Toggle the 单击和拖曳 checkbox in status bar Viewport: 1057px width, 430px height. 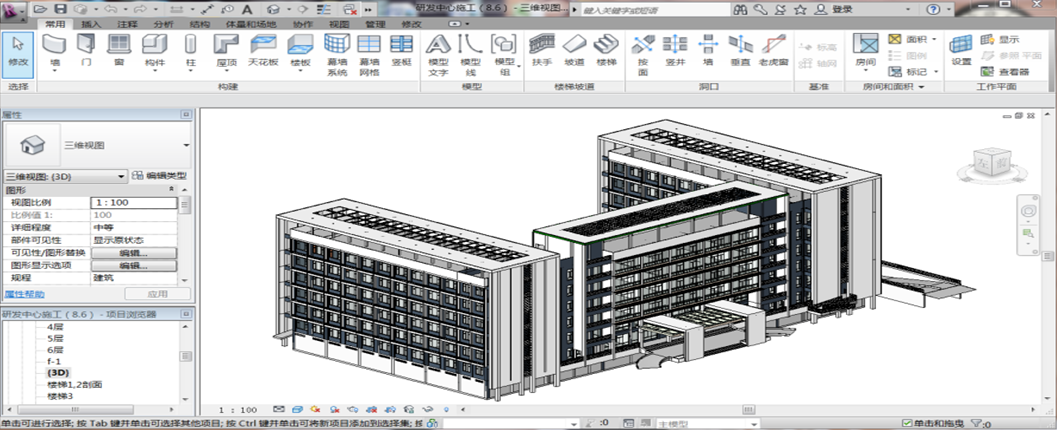pos(906,424)
